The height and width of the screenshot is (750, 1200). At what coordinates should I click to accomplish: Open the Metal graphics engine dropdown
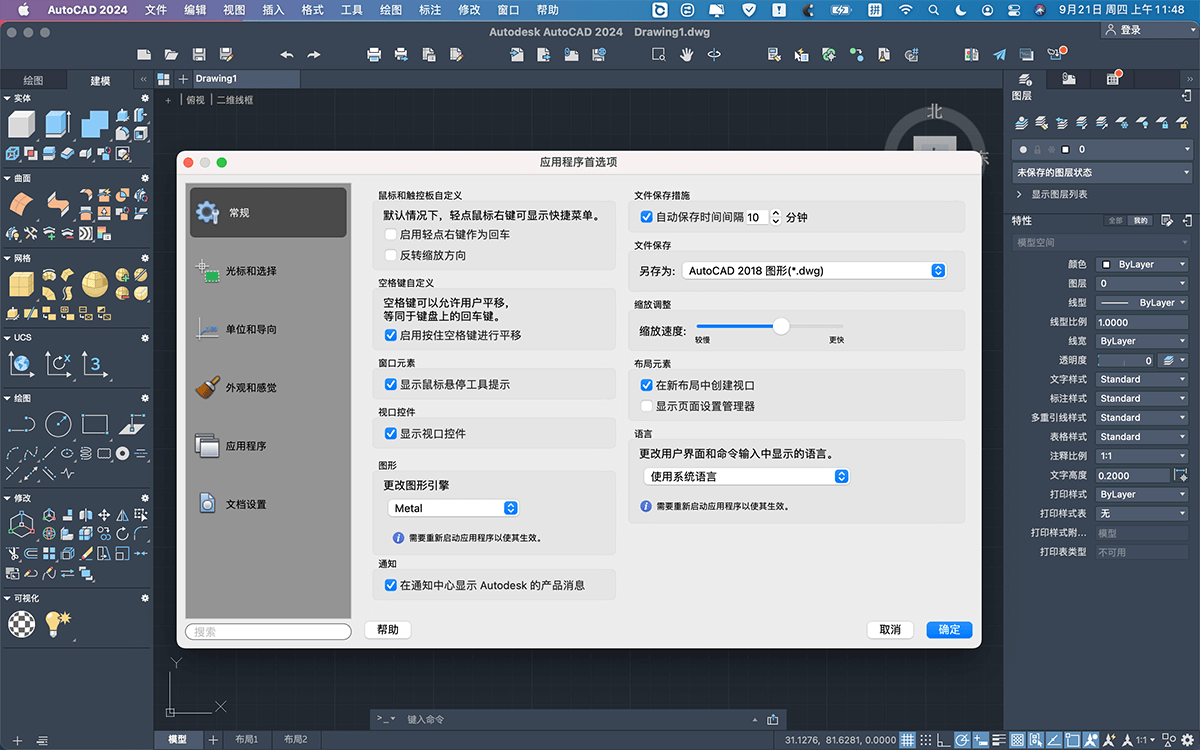(453, 508)
